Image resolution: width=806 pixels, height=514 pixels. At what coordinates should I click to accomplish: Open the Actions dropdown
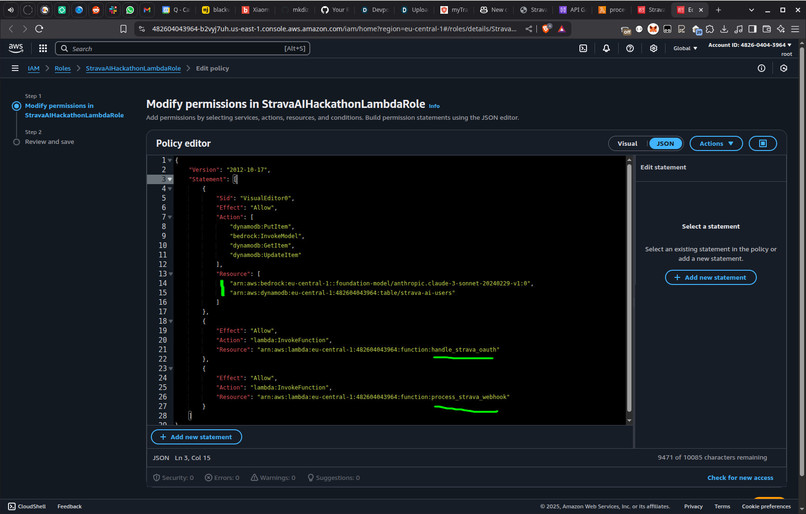[716, 143]
